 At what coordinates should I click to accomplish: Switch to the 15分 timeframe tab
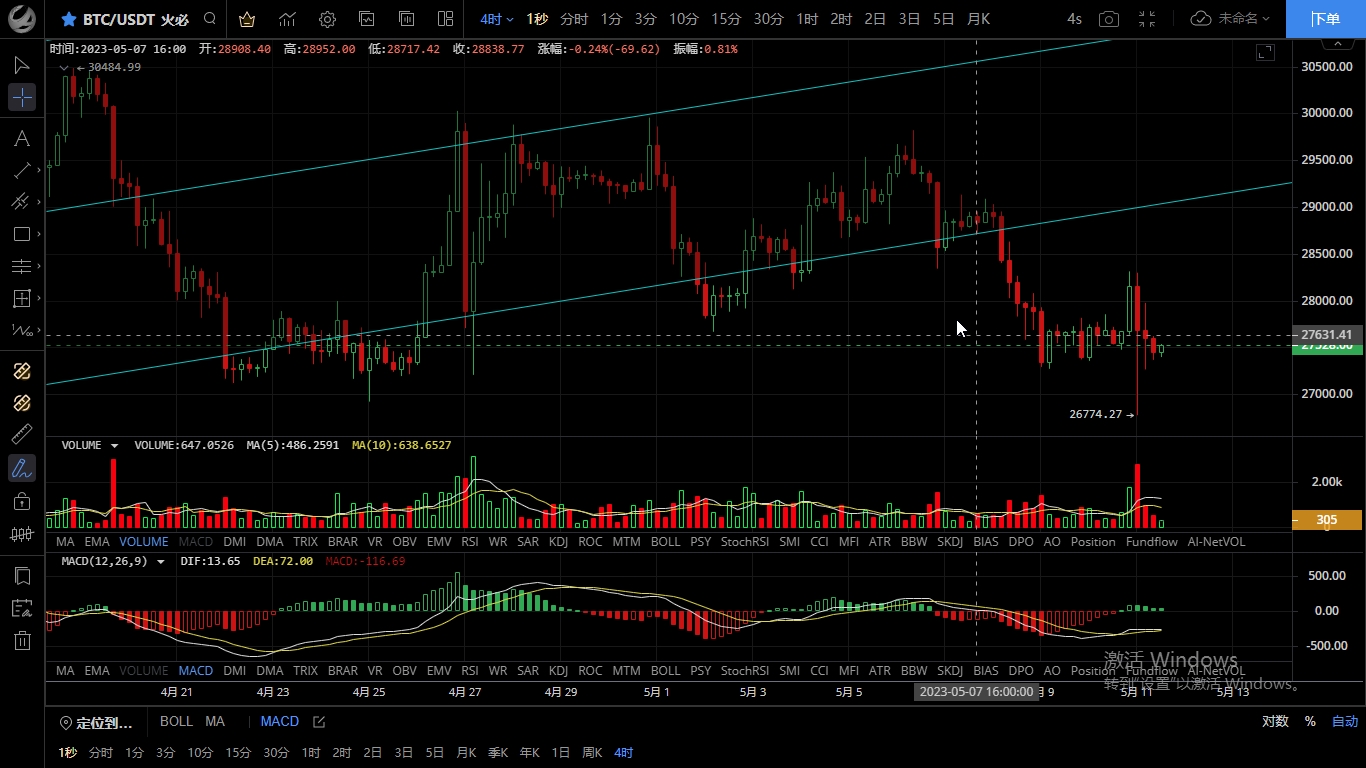pyautogui.click(x=726, y=19)
